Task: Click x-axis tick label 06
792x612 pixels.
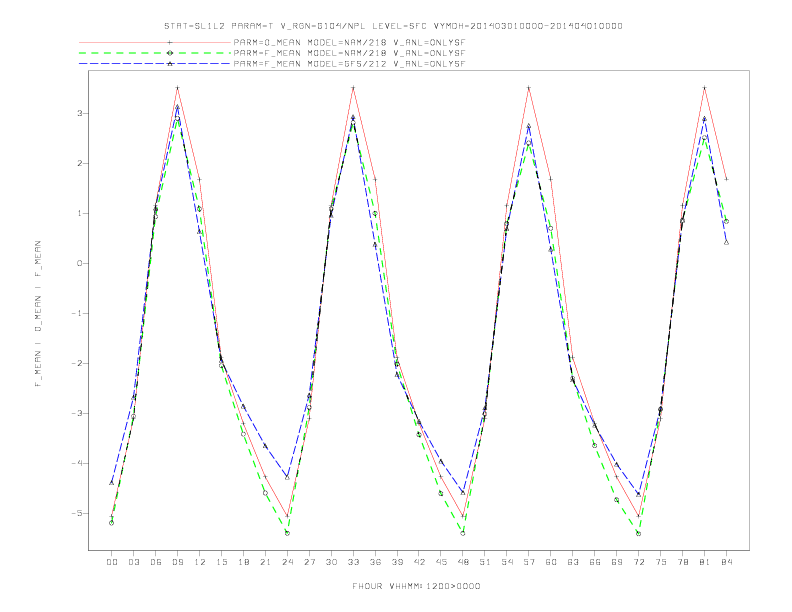Action: click(156, 562)
